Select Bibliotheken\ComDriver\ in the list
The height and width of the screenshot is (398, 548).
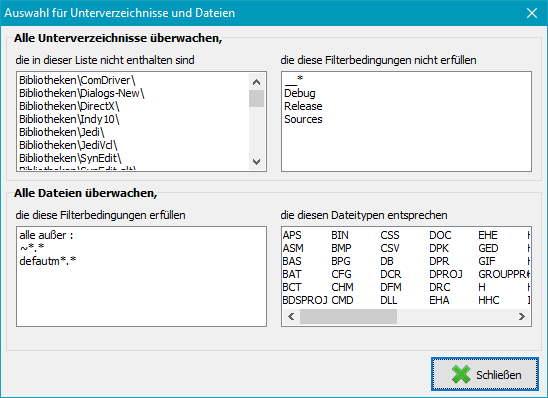coord(77,80)
